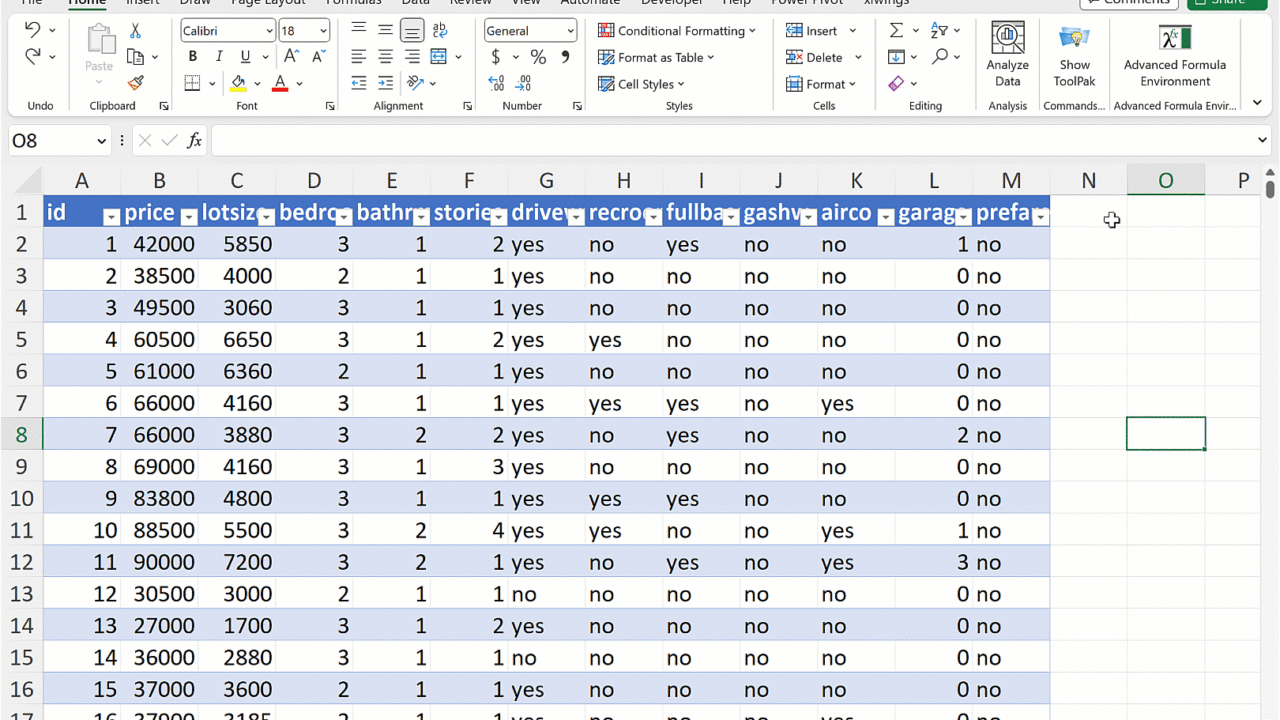Image resolution: width=1280 pixels, height=720 pixels.
Task: Toggle bottom align for cells
Action: pos(411,31)
